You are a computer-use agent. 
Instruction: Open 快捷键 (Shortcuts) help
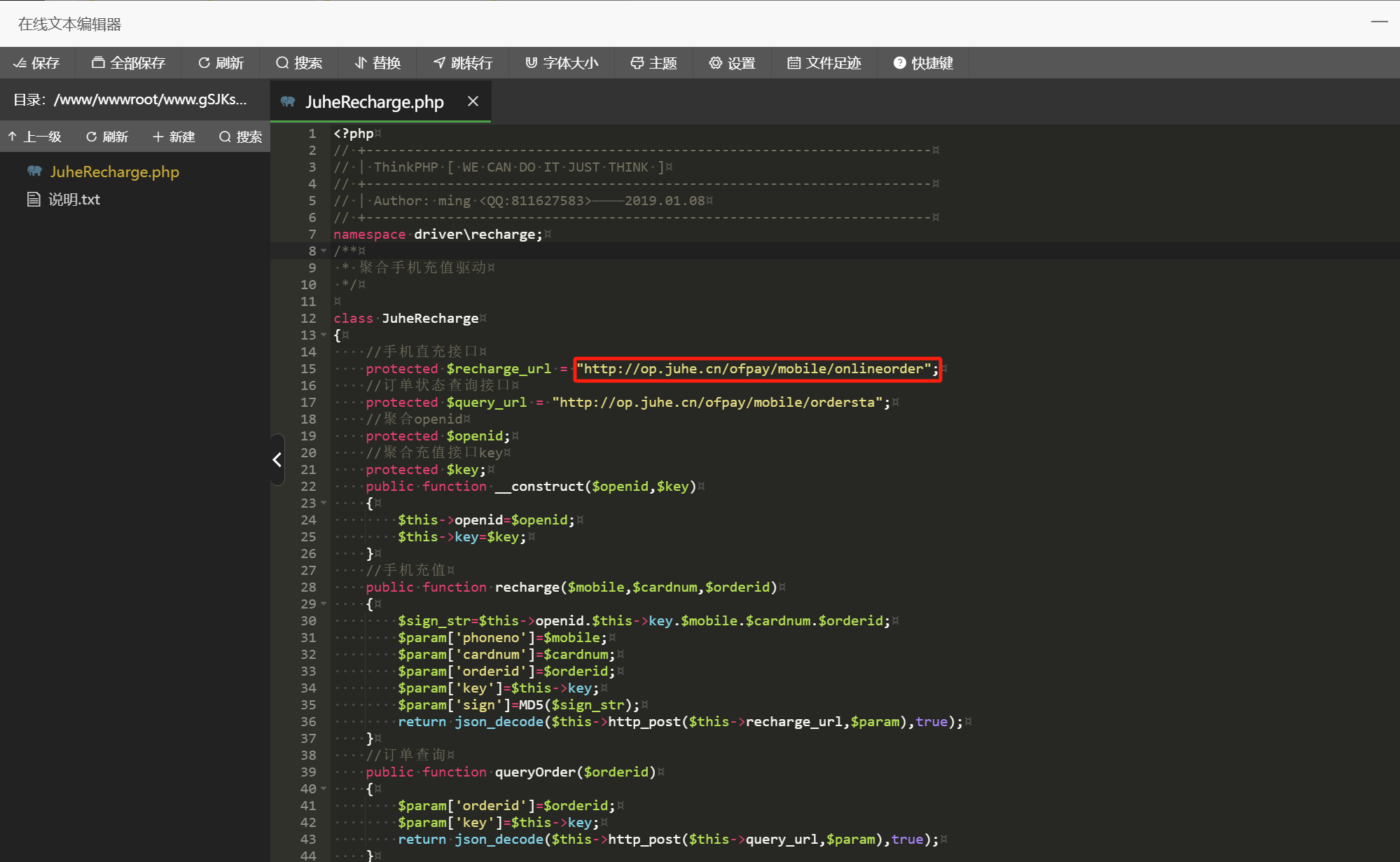coord(924,63)
